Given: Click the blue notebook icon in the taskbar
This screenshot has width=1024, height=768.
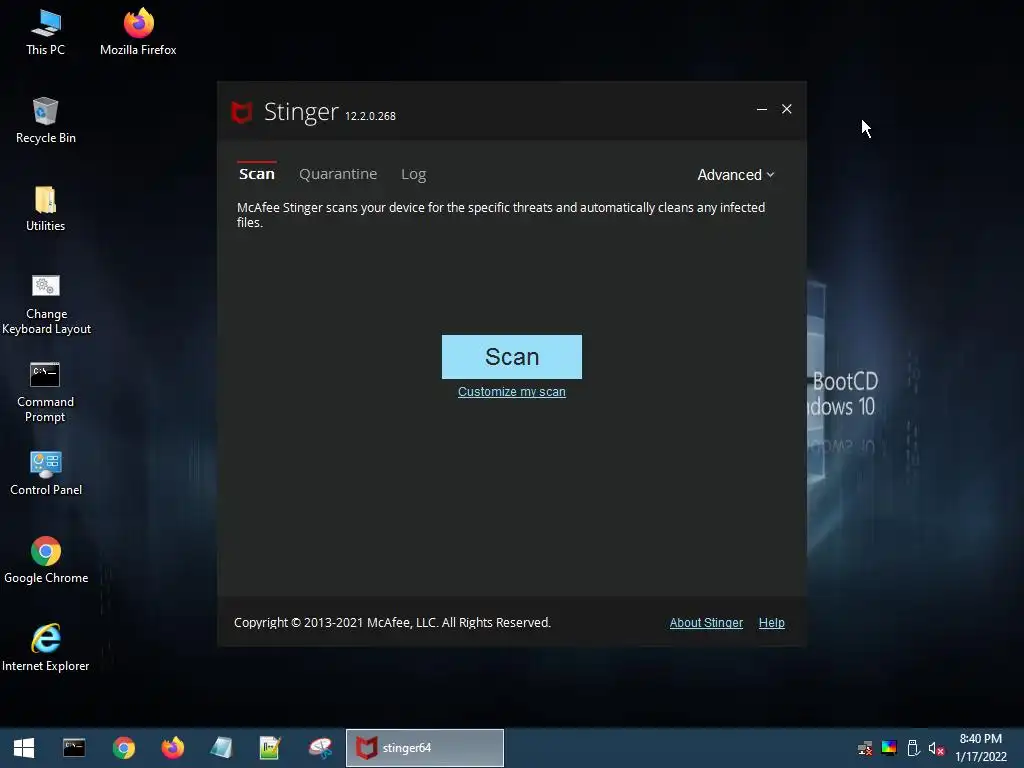Looking at the screenshot, I should 221,748.
